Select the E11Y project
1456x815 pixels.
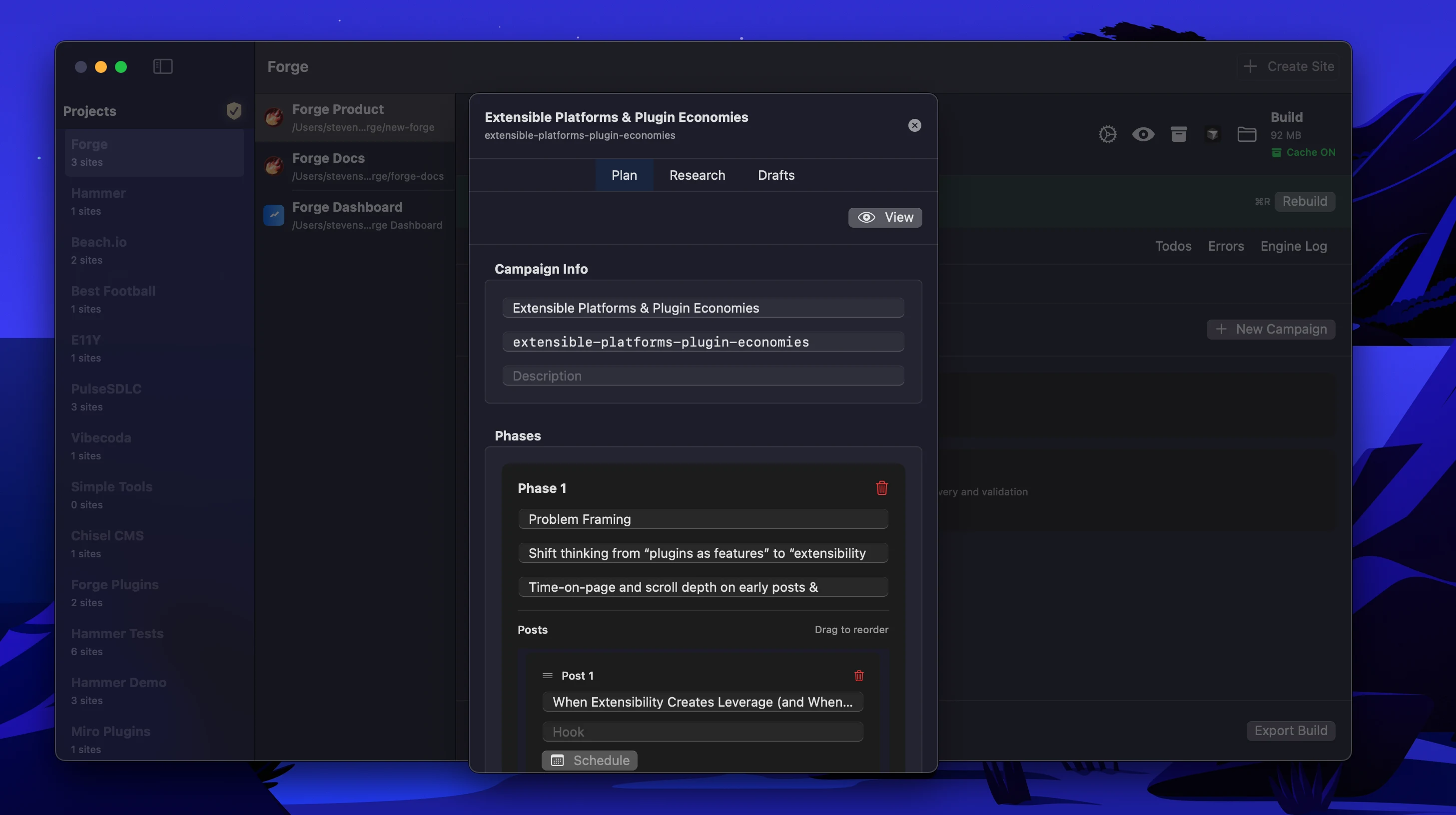154,349
